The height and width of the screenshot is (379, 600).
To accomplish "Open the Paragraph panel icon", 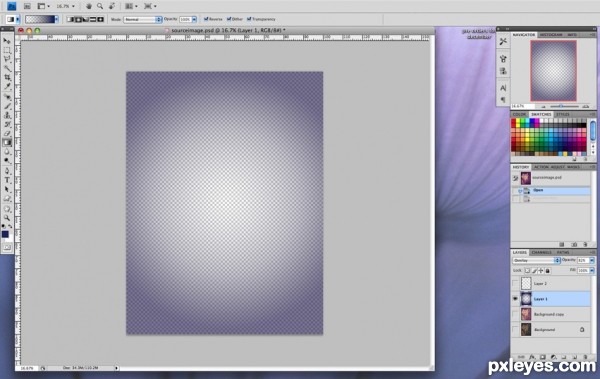I will (503, 100).
